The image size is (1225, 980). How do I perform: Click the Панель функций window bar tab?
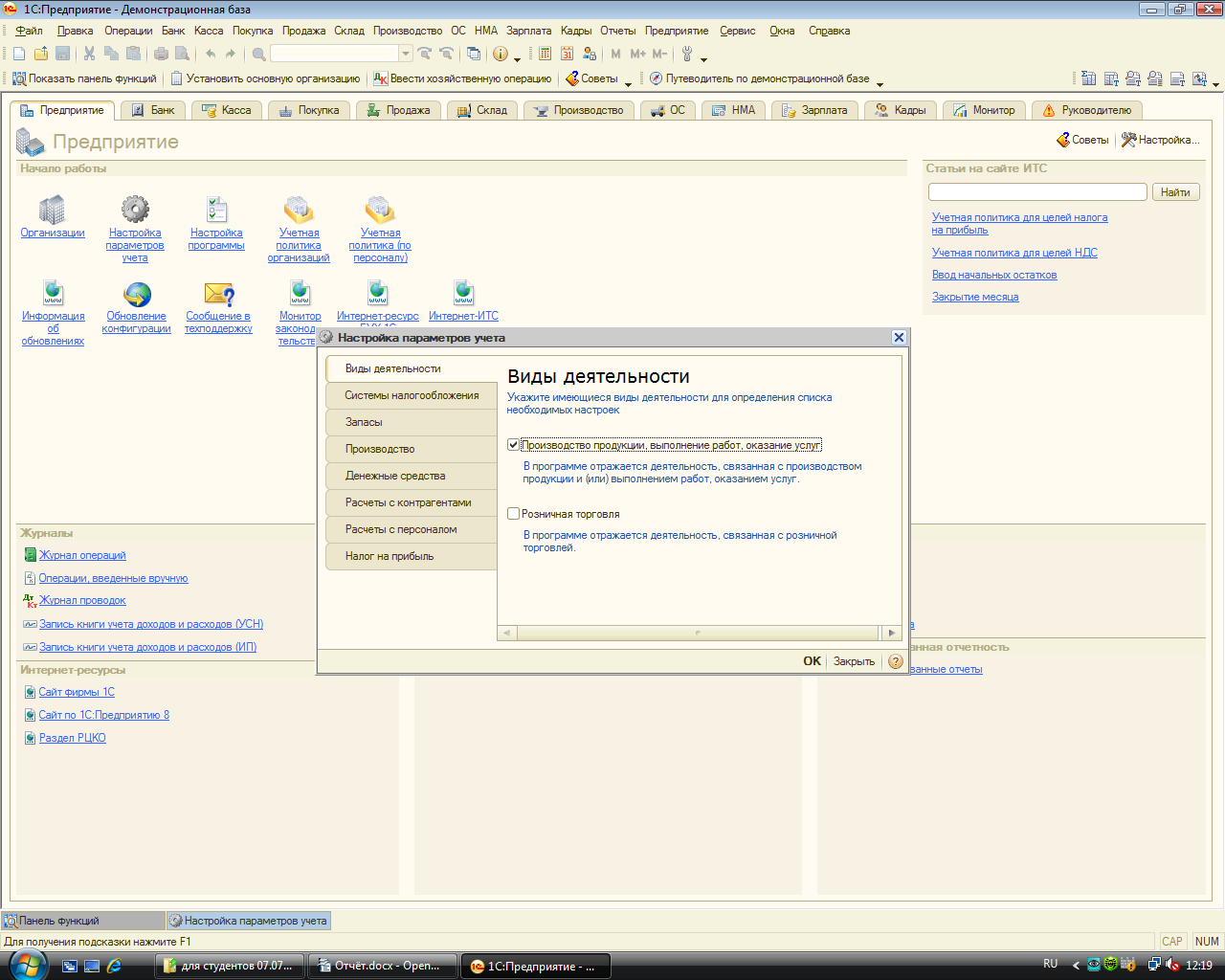(82, 921)
